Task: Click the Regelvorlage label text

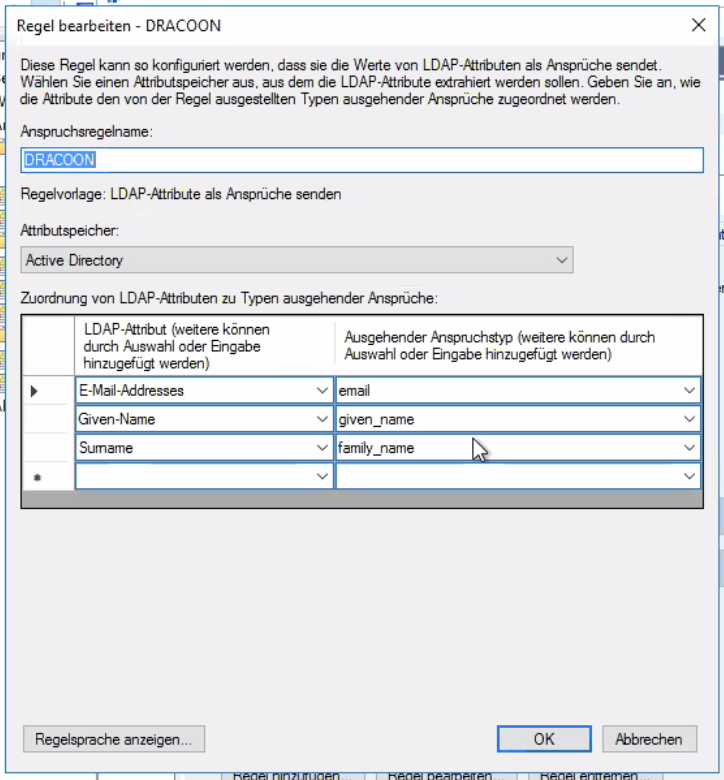Action: 181,194
